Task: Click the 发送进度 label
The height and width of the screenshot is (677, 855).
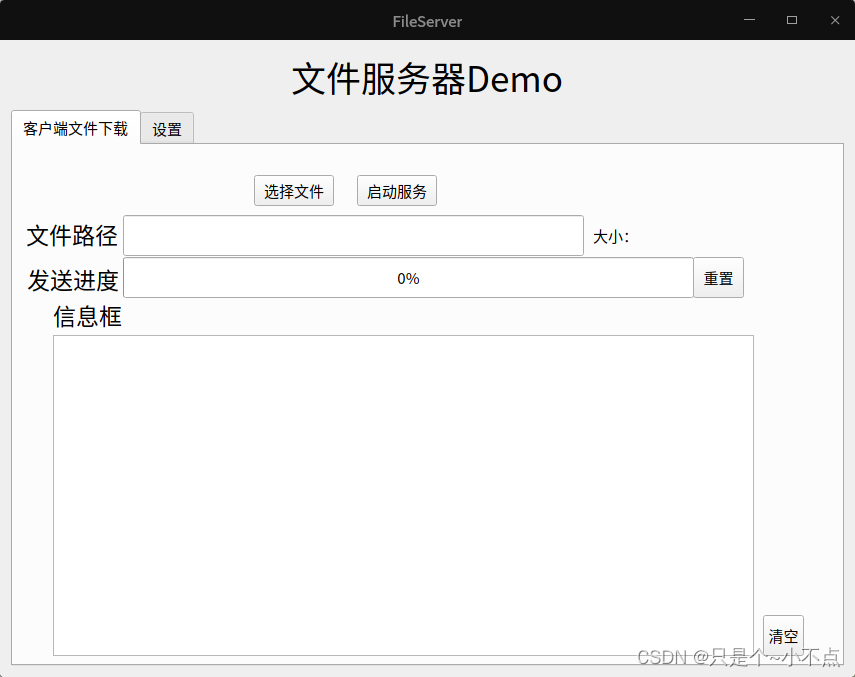Action: tap(73, 280)
